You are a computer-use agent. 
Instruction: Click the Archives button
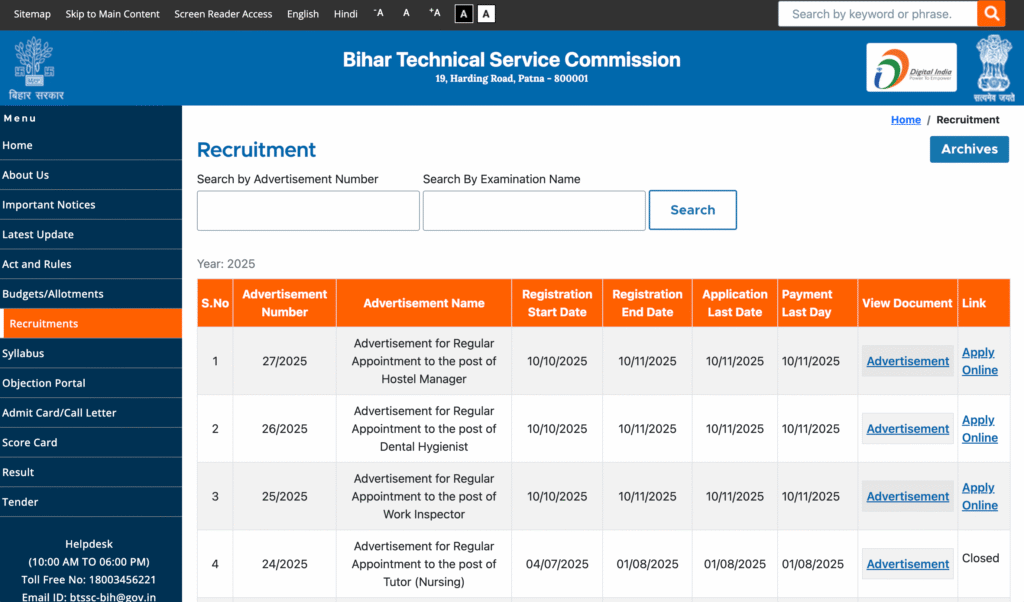(968, 149)
